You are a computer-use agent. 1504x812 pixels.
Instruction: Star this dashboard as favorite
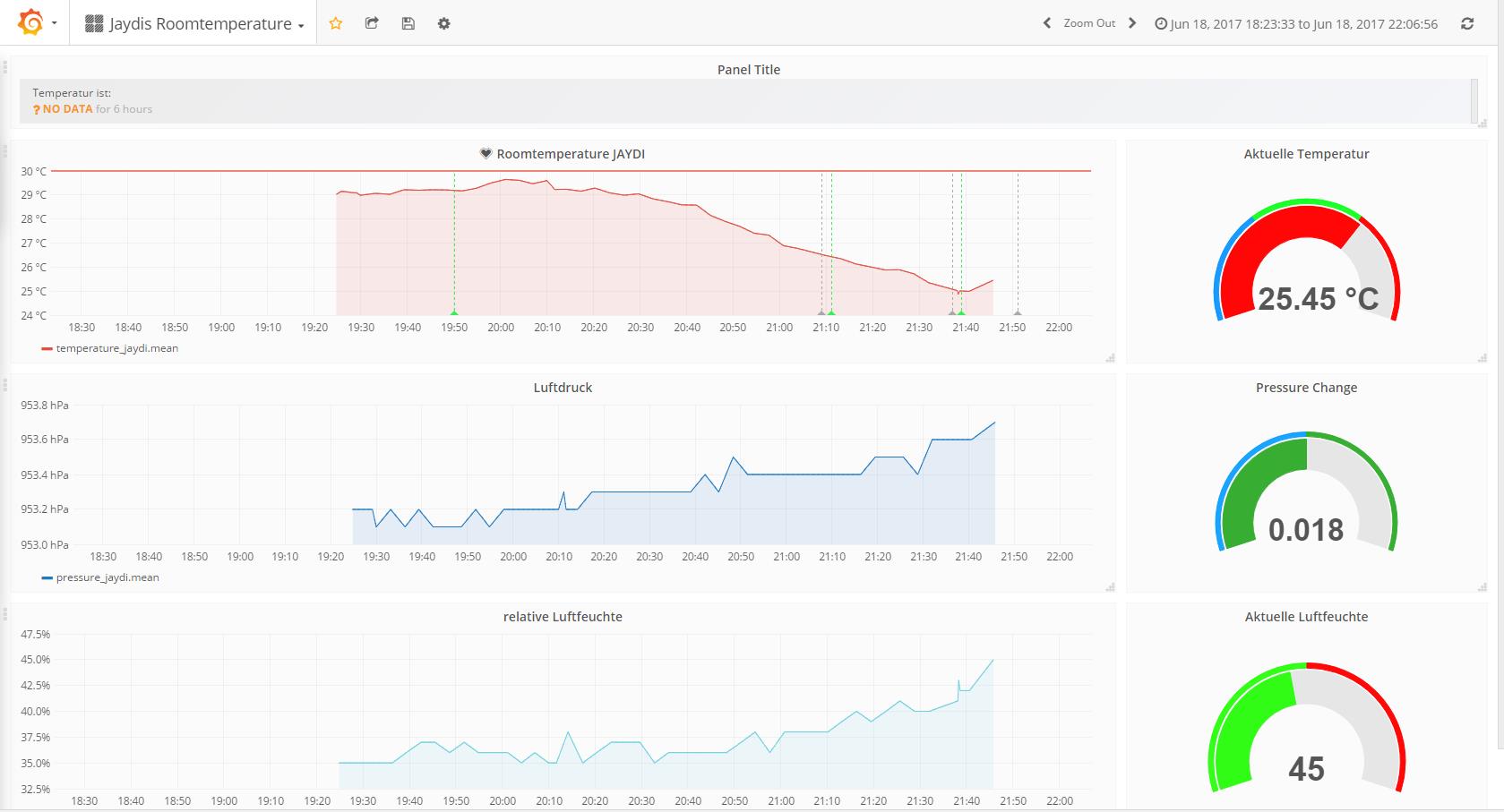[x=336, y=23]
